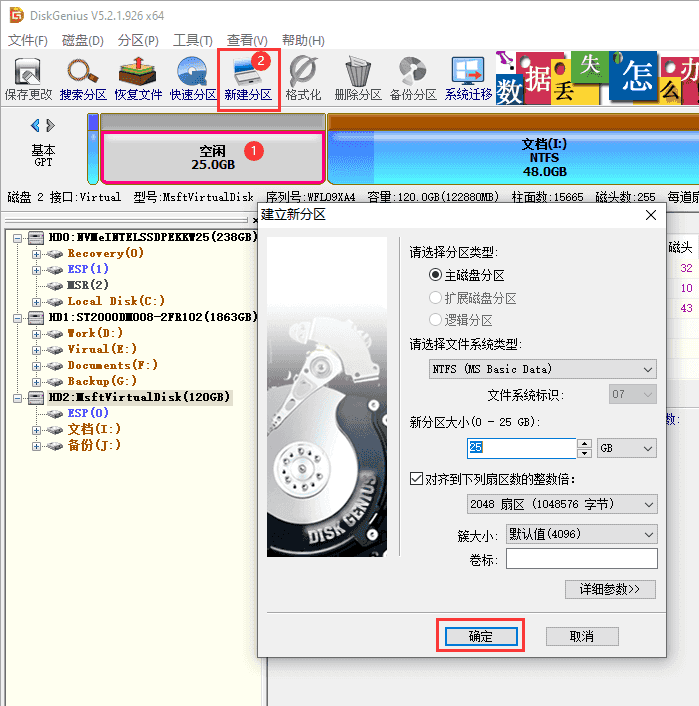Select 文档(I:) partition in tree

(x=94, y=429)
